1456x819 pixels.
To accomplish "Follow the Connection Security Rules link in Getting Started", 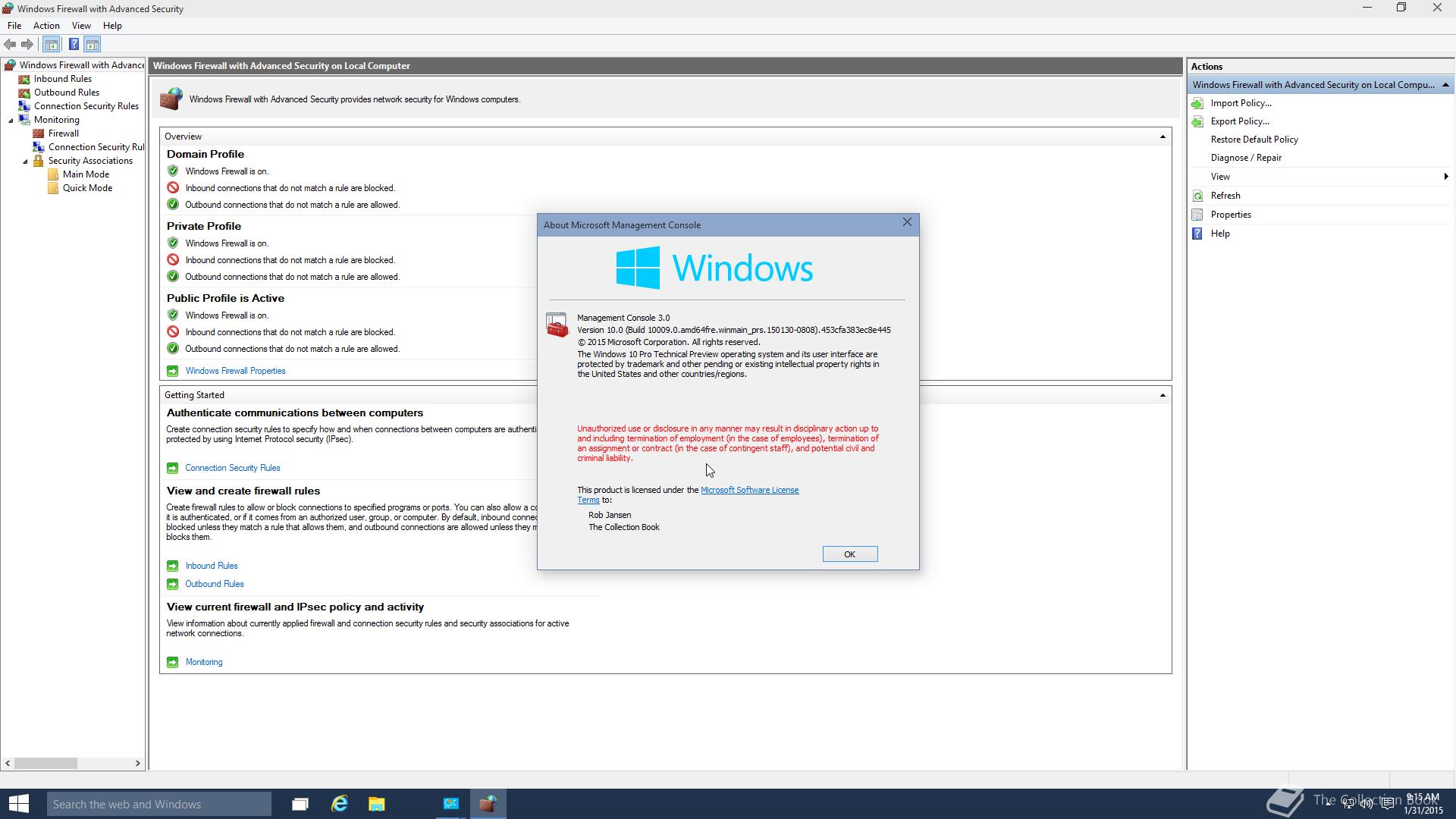I will (232, 468).
